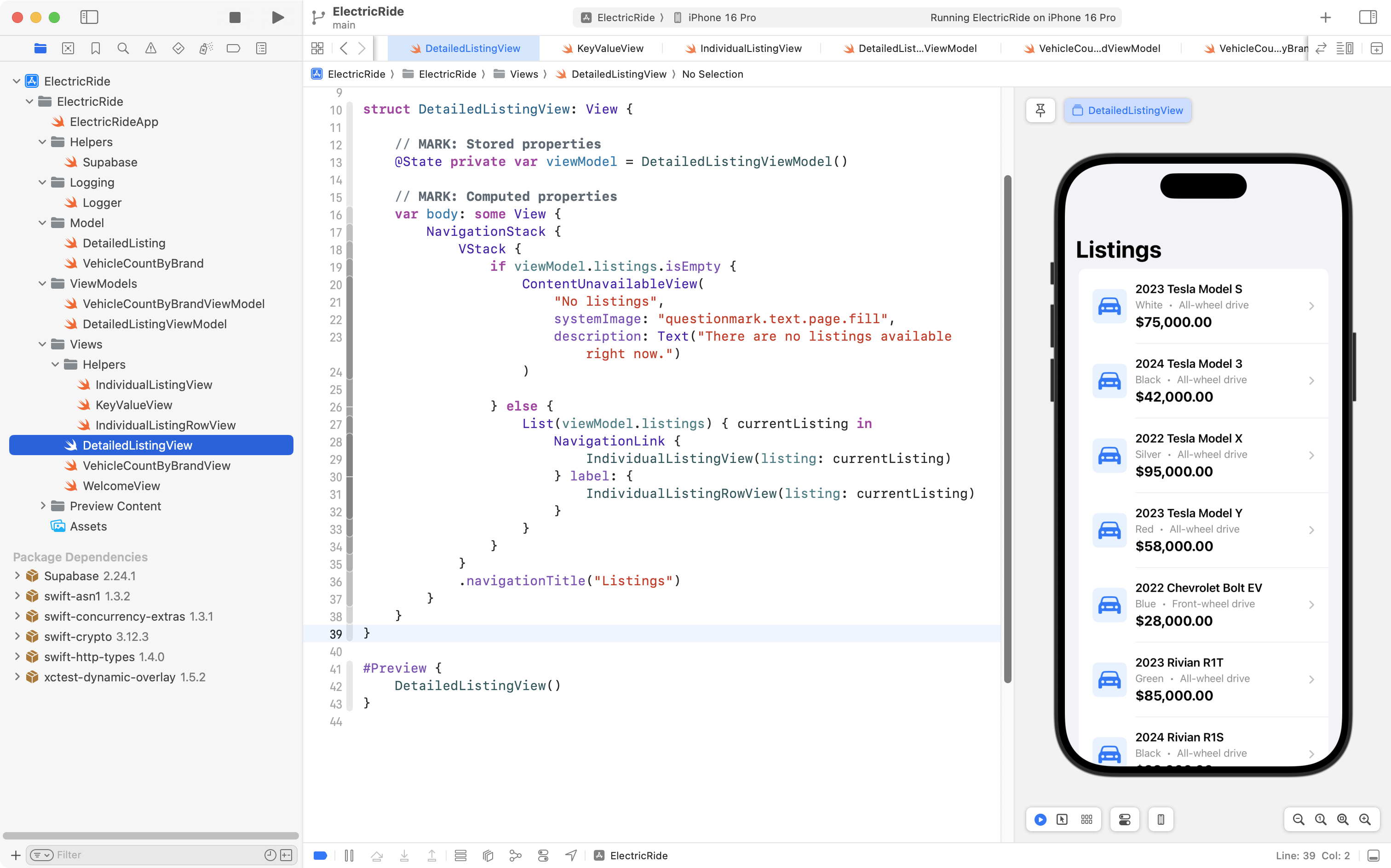The height and width of the screenshot is (868, 1391).
Task: Expand the Preview Content folder
Action: point(42,506)
